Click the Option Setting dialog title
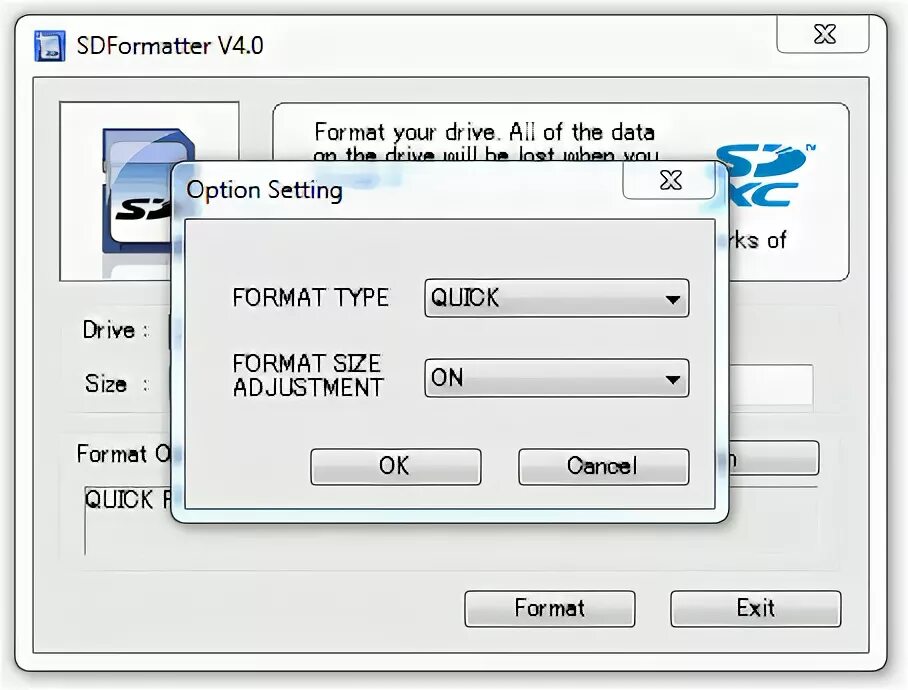This screenshot has width=908, height=690. pyautogui.click(x=264, y=190)
